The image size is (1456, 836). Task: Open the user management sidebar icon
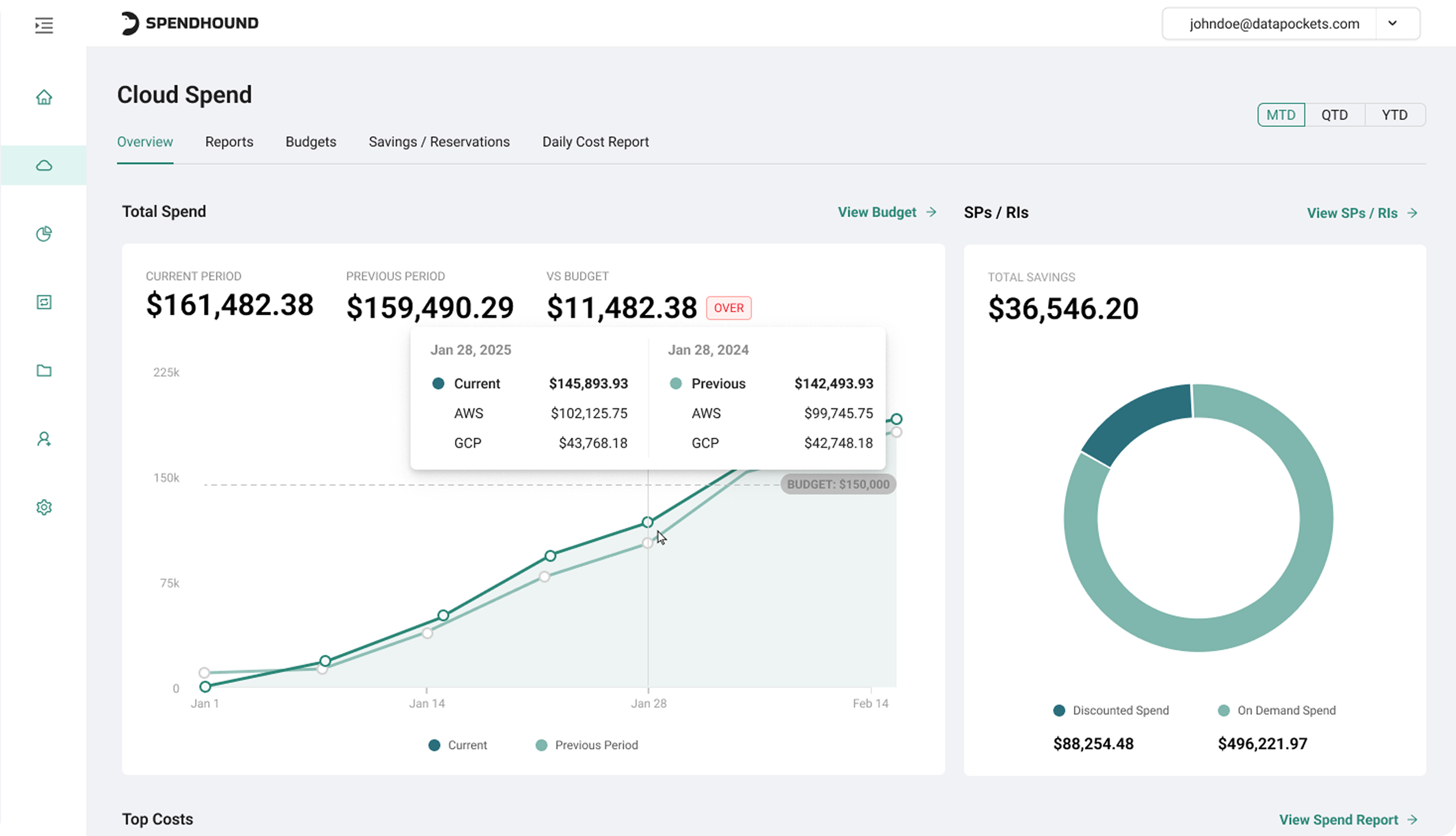[x=44, y=439]
